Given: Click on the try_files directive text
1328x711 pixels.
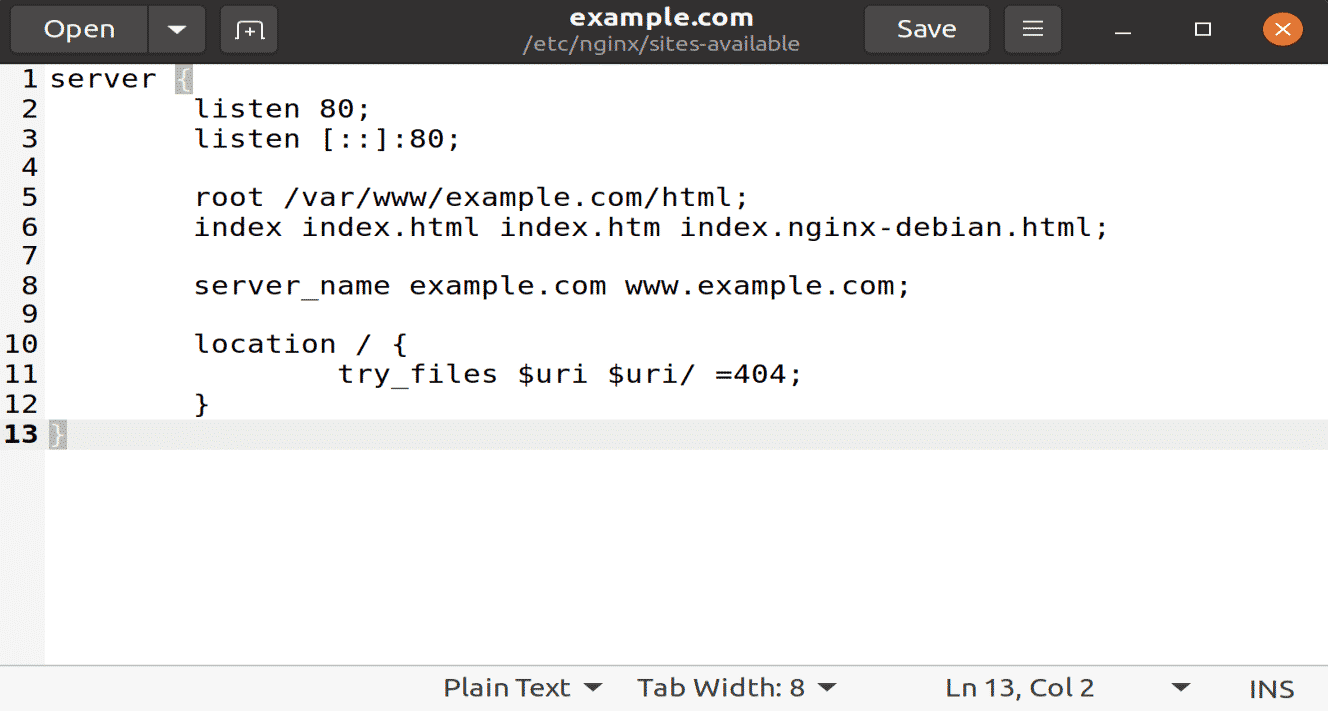Looking at the screenshot, I should point(418,375).
